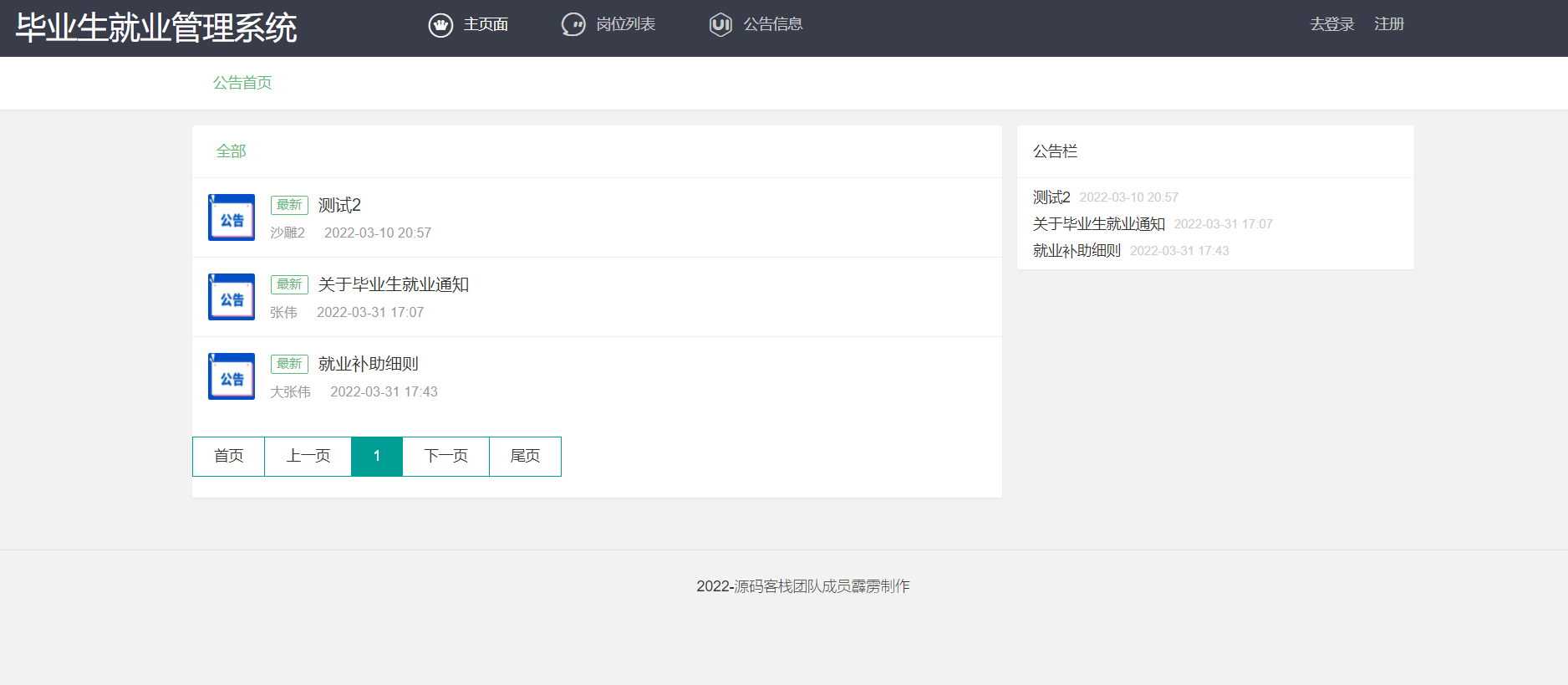Select the 全部 category tab

[231, 151]
